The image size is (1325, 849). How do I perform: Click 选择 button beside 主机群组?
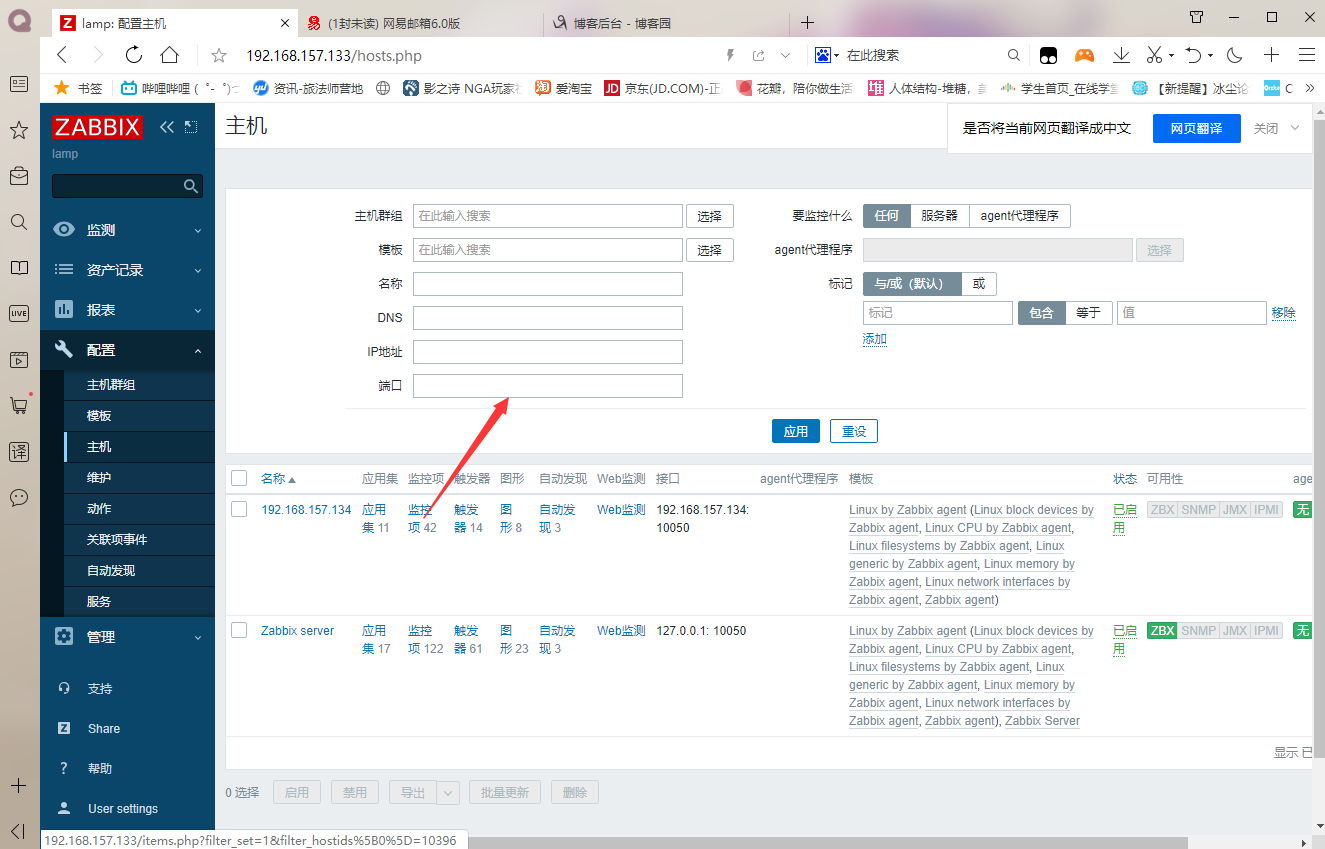(x=710, y=216)
